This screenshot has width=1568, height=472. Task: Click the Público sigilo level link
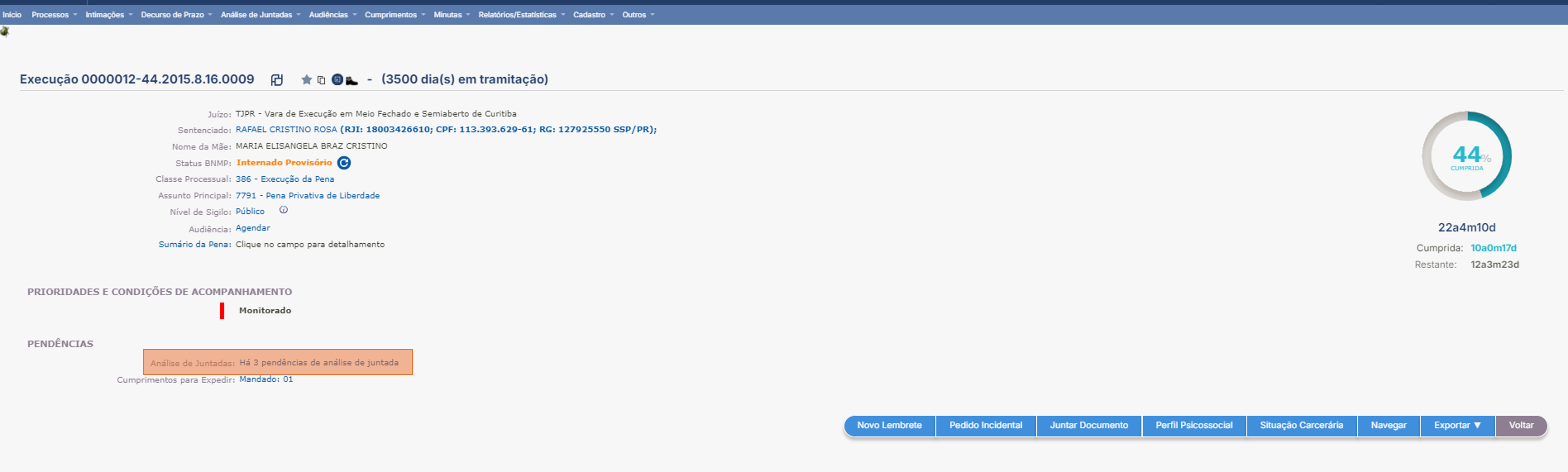point(250,212)
